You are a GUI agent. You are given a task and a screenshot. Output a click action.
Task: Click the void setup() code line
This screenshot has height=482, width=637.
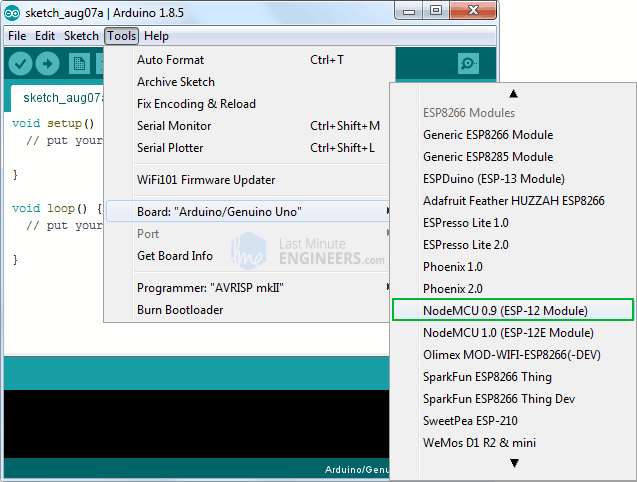(53, 123)
